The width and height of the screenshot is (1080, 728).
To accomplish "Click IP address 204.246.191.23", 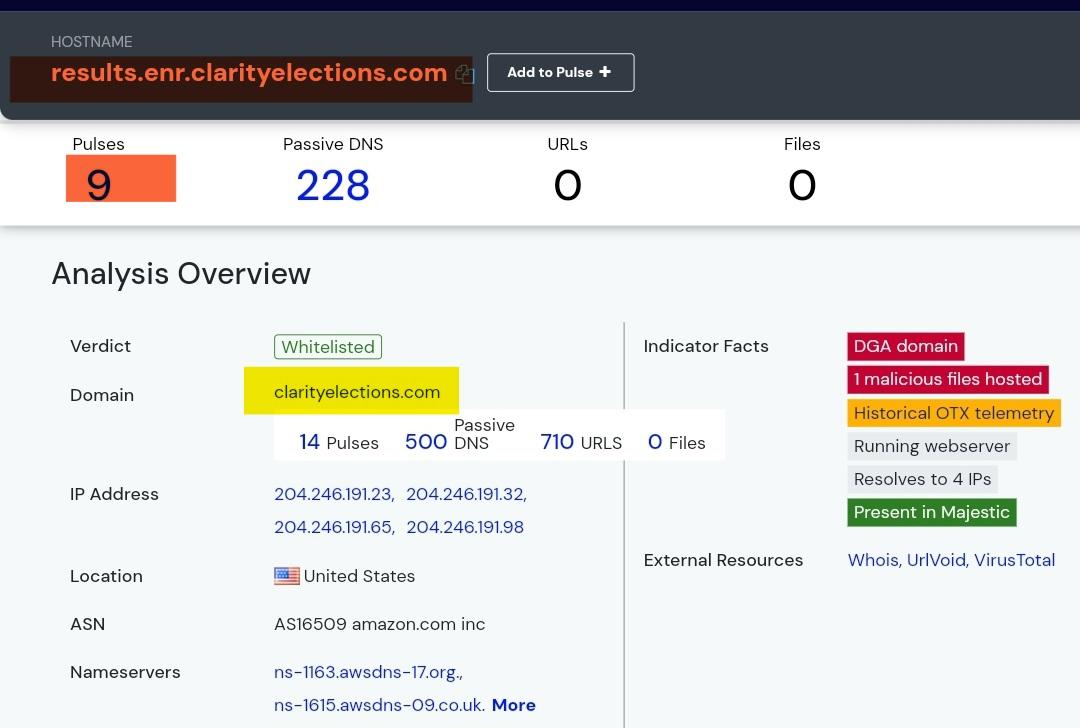I will tap(333, 494).
